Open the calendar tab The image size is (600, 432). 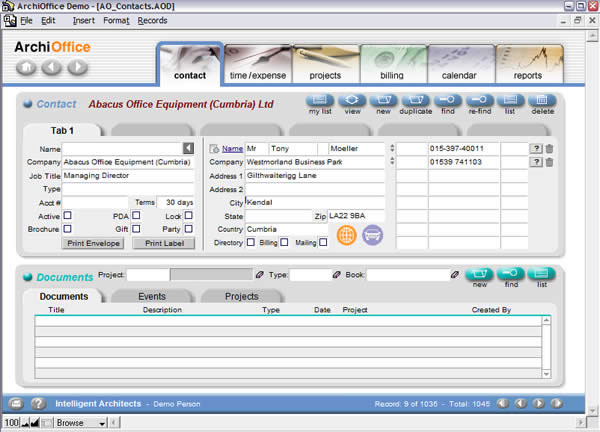coord(460,64)
